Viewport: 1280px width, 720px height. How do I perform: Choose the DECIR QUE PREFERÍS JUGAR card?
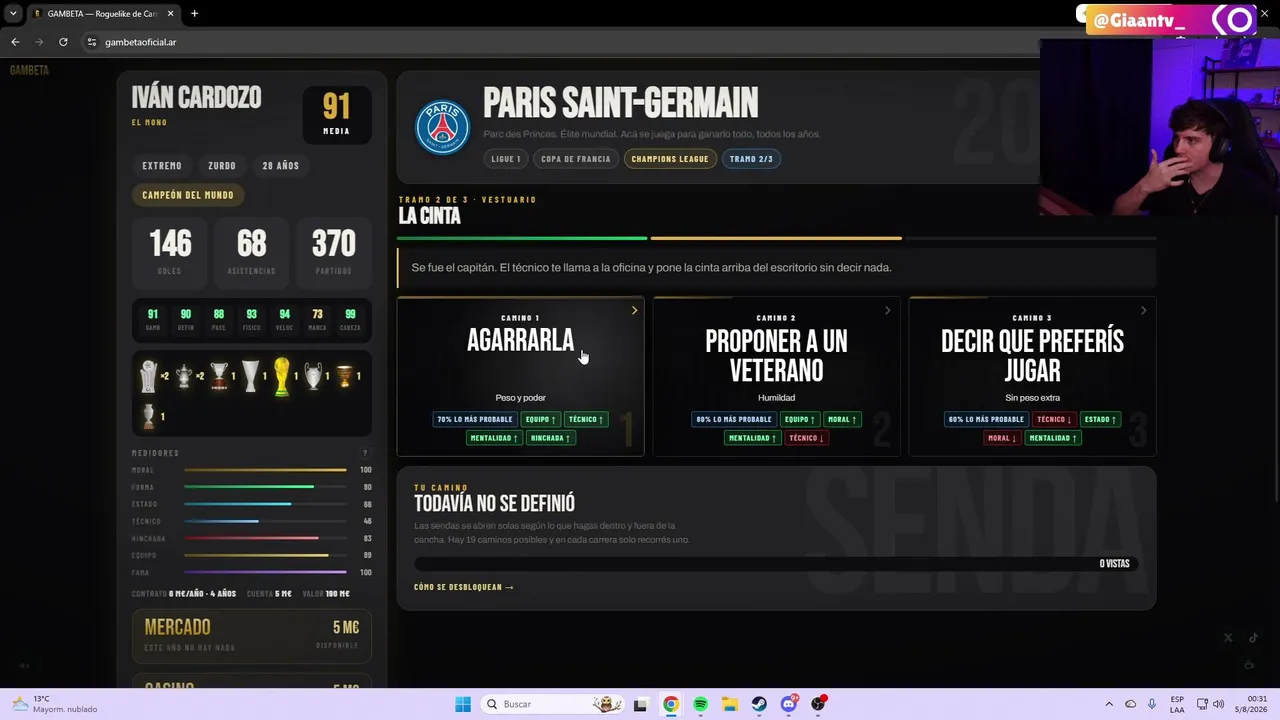[x=1032, y=376]
